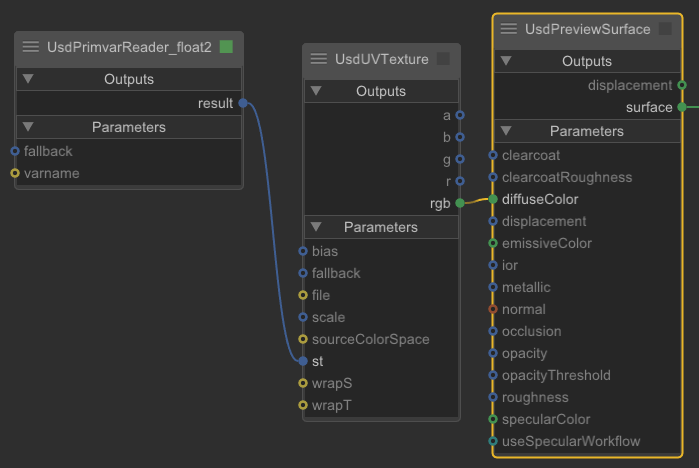Image resolution: width=699 pixels, height=468 pixels.
Task: Click the st input port on UsdUVTexture
Action: coord(303,361)
